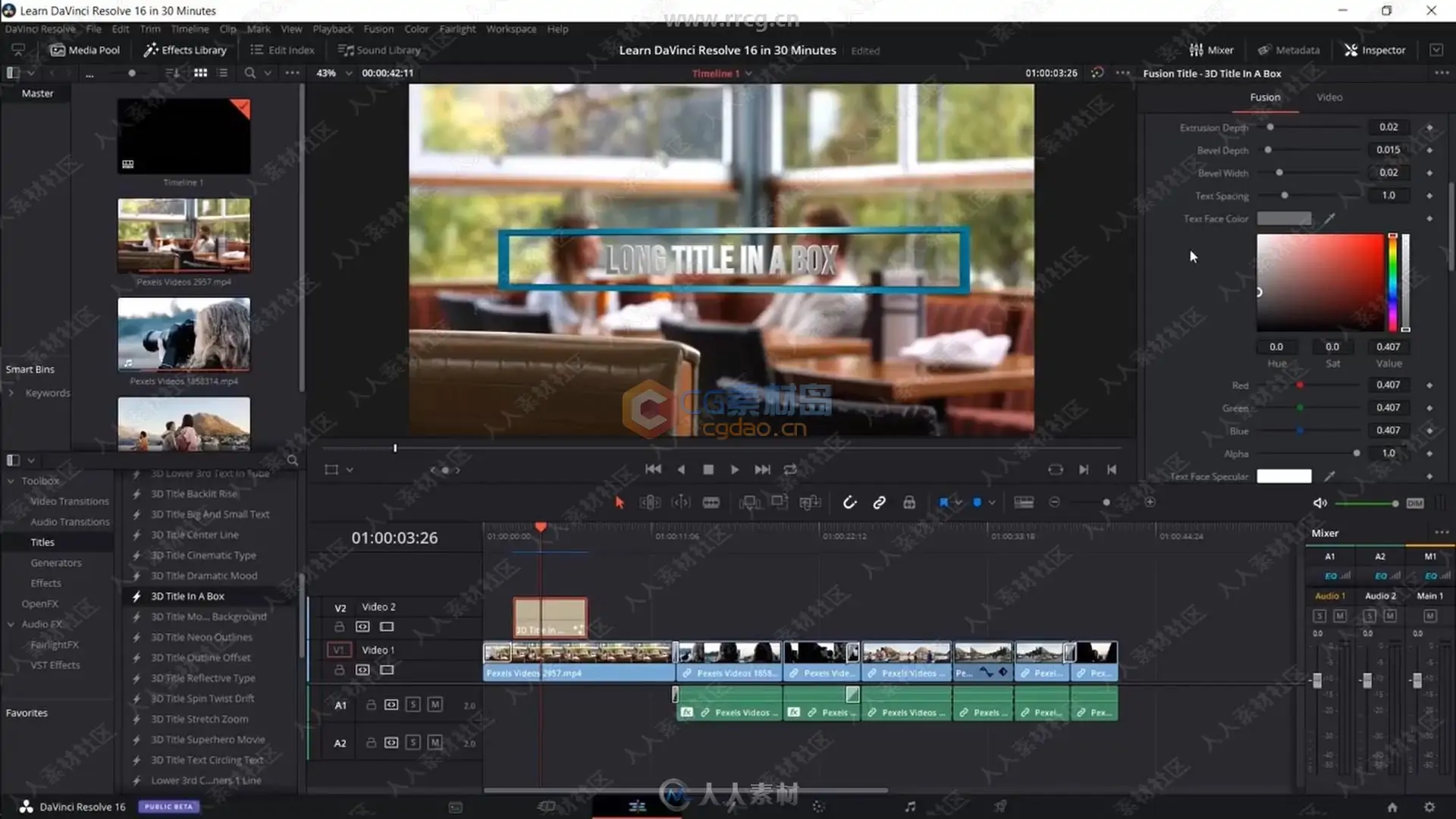Screen dimensions: 1456x819
Task: Select the Timeline 1 thumbnail in media pool
Action: [x=184, y=136]
